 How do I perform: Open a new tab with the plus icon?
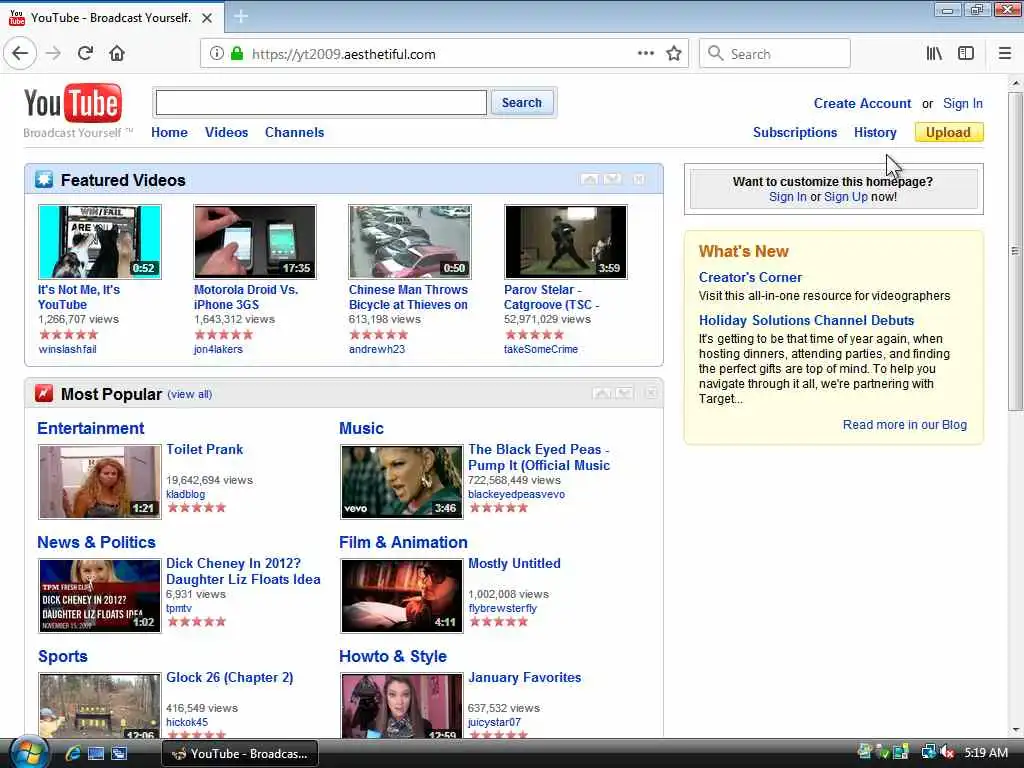coord(240,17)
